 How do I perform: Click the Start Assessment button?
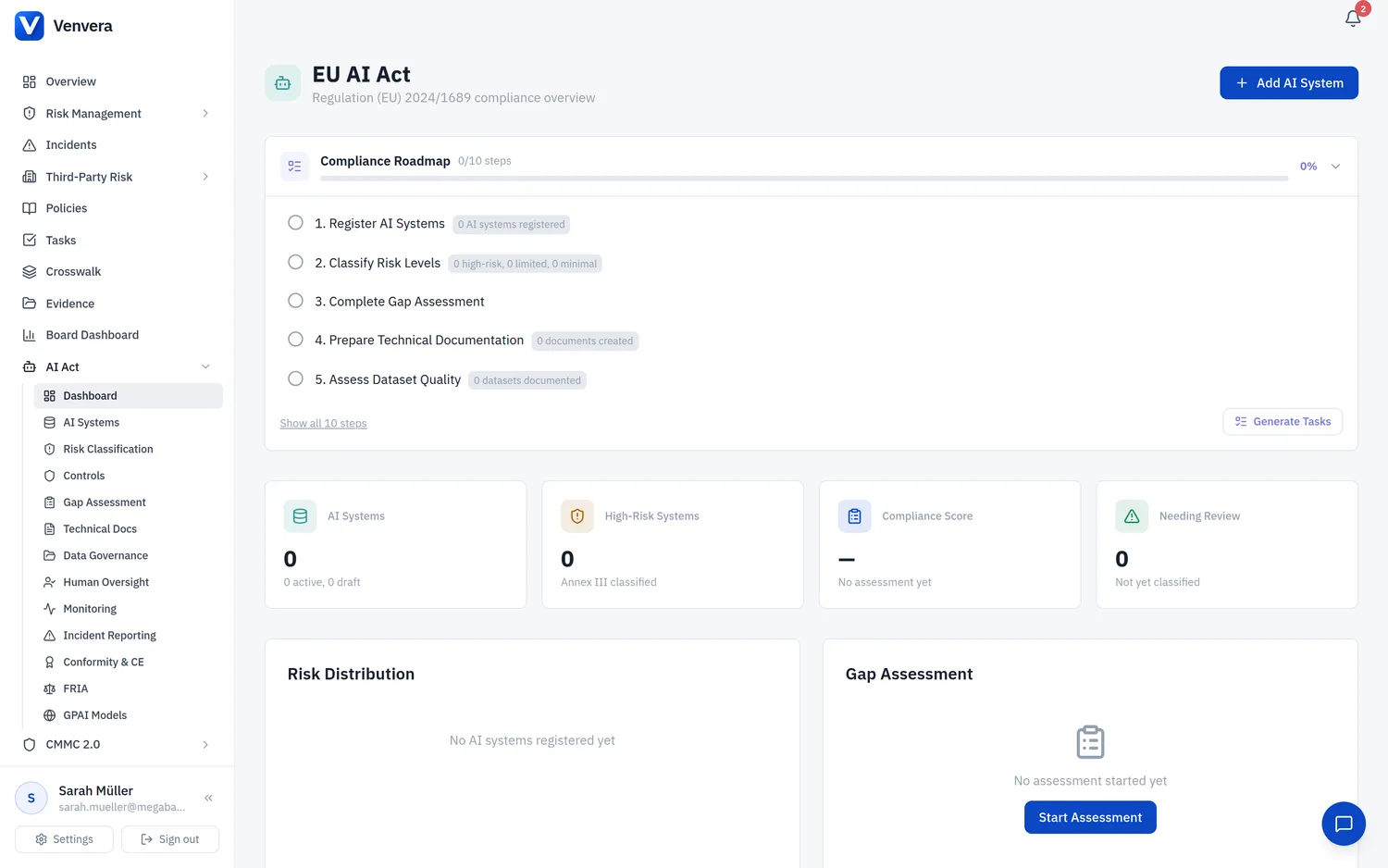[1090, 817]
